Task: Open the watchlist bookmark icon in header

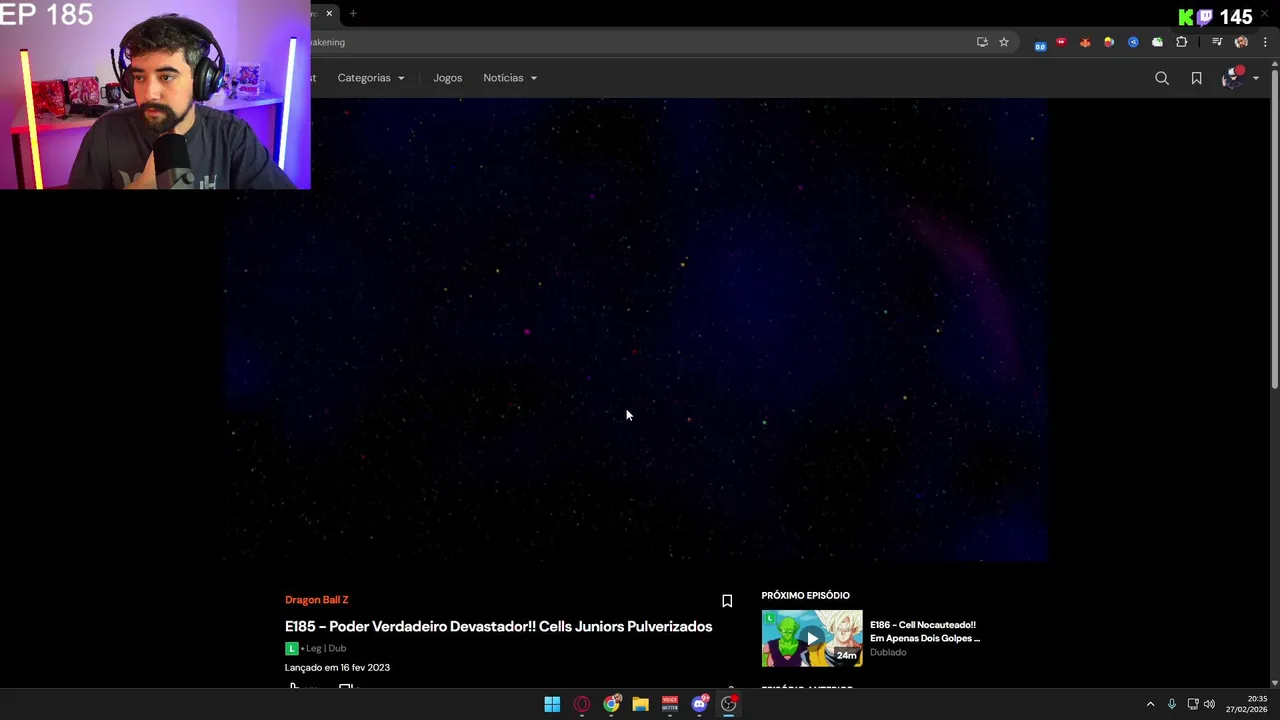Action: click(x=1196, y=78)
